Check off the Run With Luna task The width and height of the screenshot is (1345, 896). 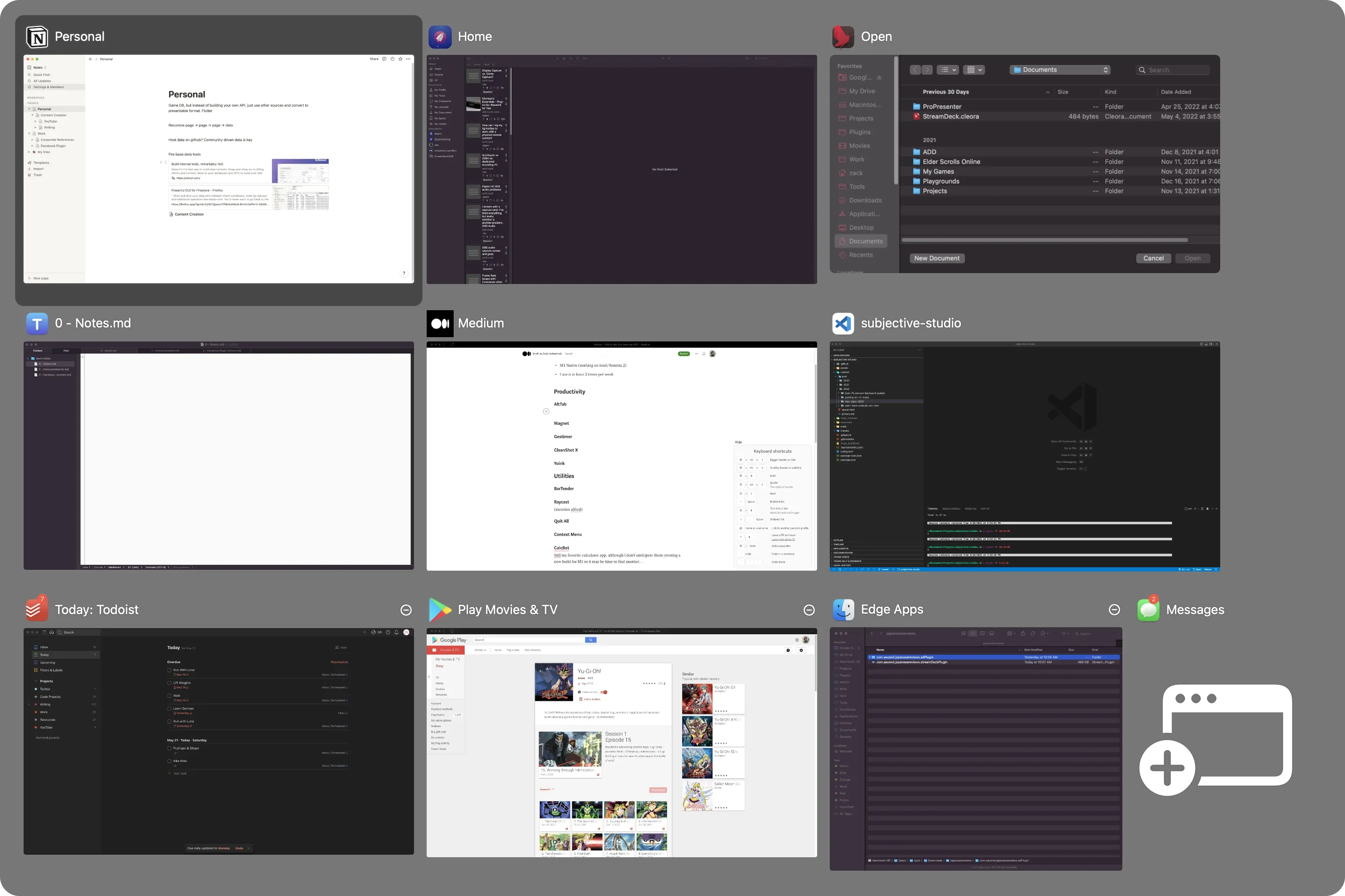[170, 670]
